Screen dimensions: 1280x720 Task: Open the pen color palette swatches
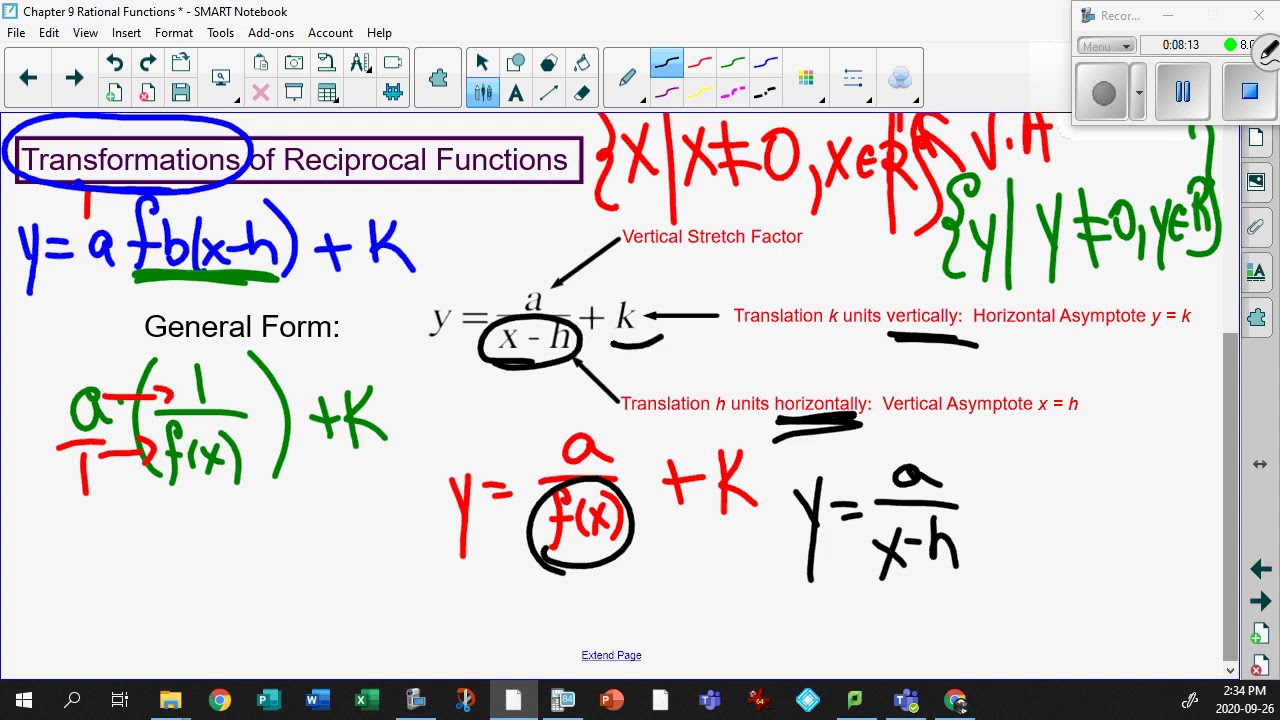pos(805,77)
